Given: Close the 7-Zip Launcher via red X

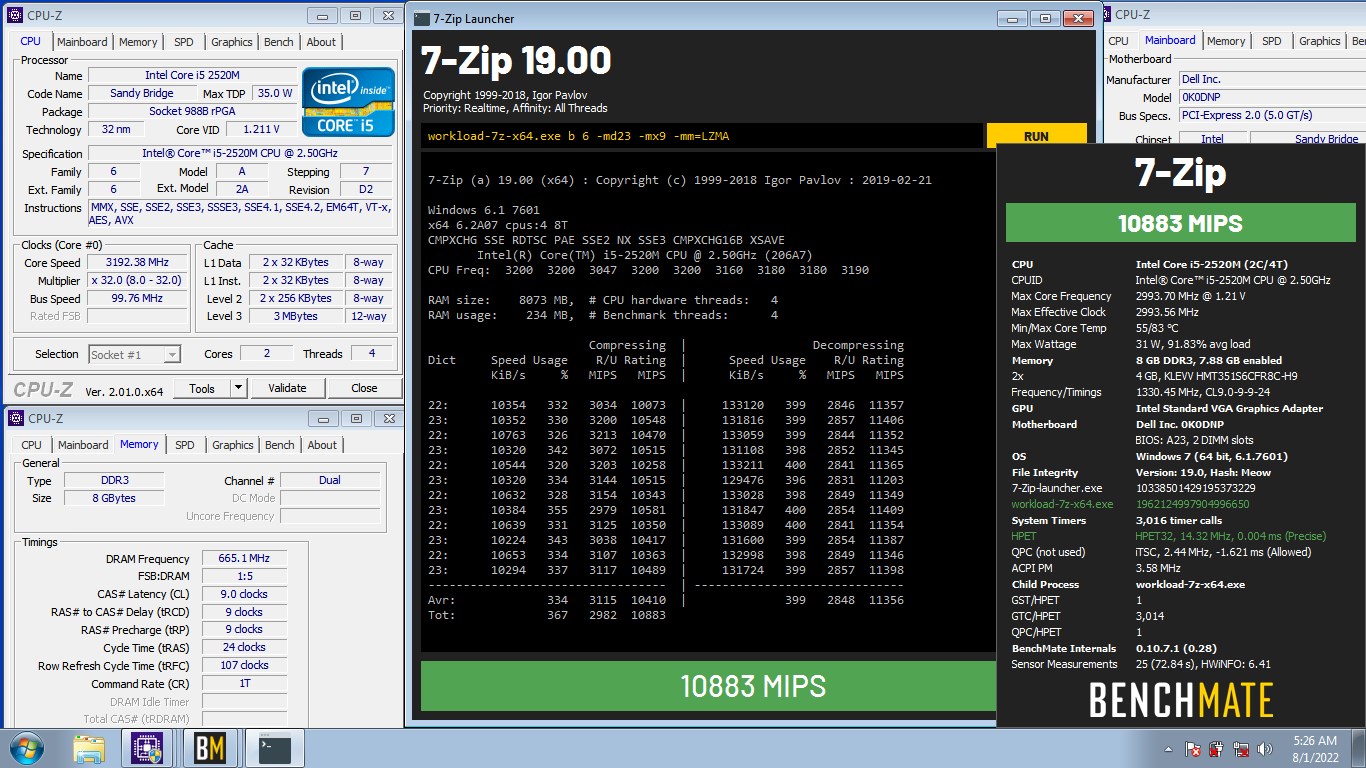Looking at the screenshot, I should click(1076, 18).
